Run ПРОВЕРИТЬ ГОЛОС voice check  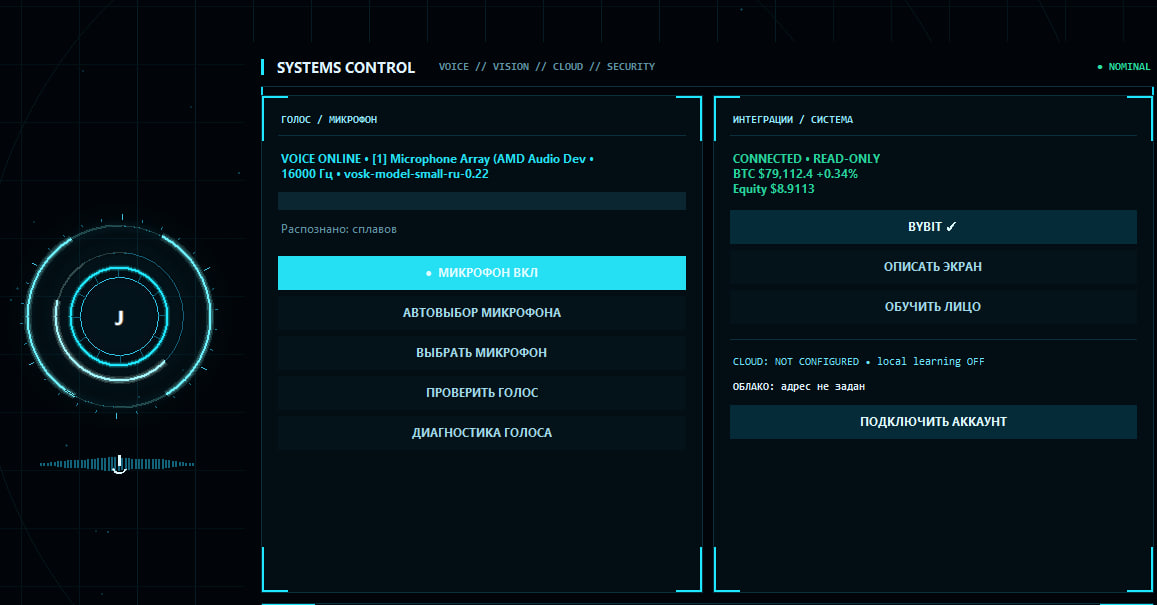pyautogui.click(x=482, y=393)
